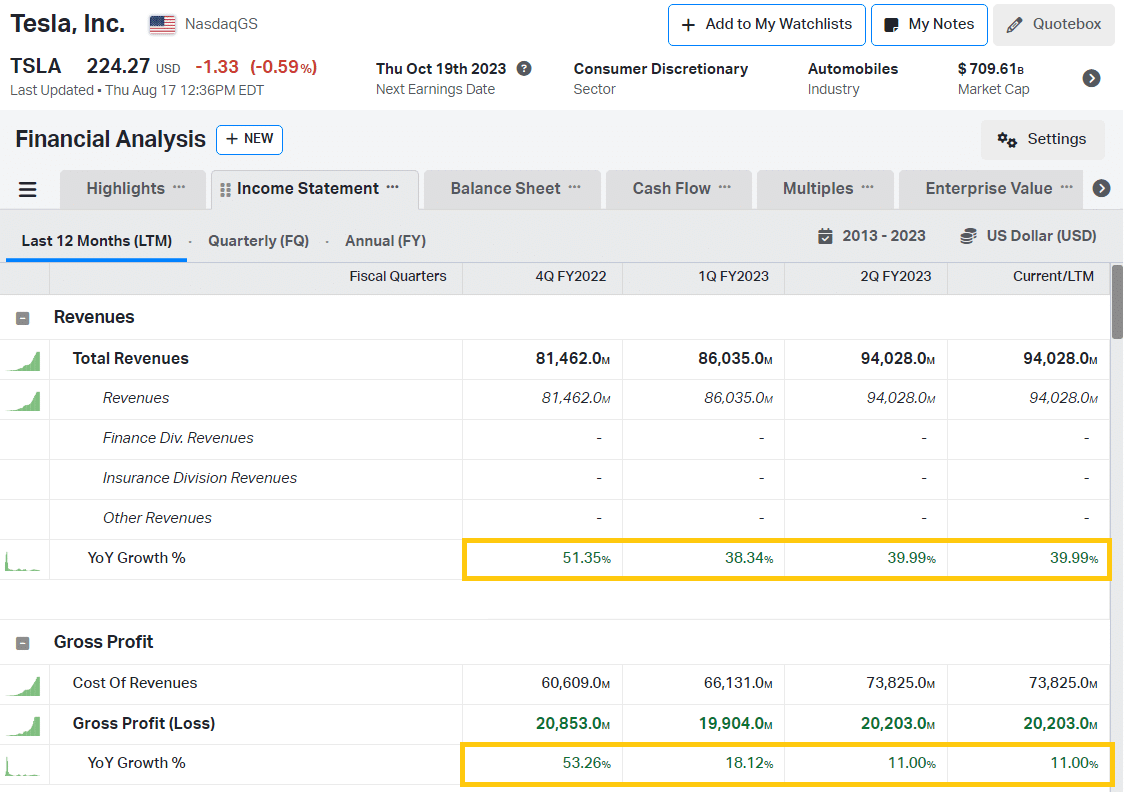Switch to the Enterprise Value tab

989,189
